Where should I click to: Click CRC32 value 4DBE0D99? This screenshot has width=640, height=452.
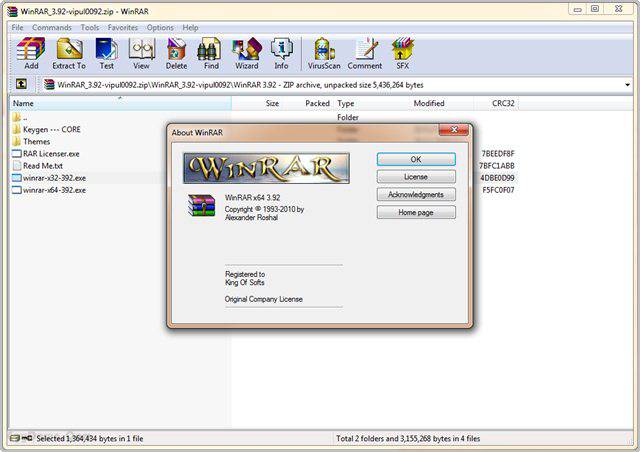[x=498, y=178]
